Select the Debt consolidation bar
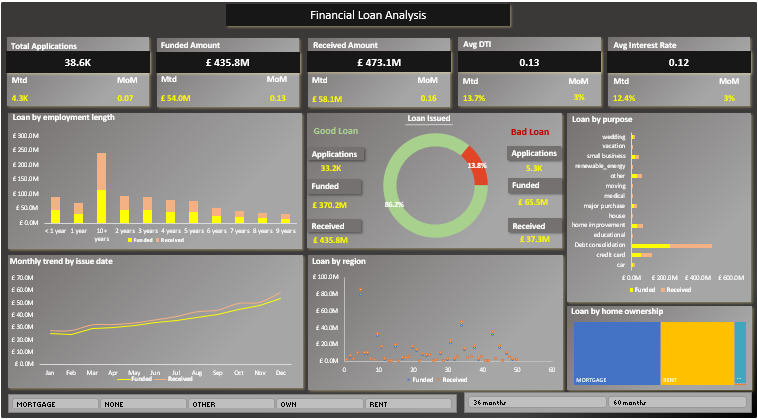 [x=671, y=246]
